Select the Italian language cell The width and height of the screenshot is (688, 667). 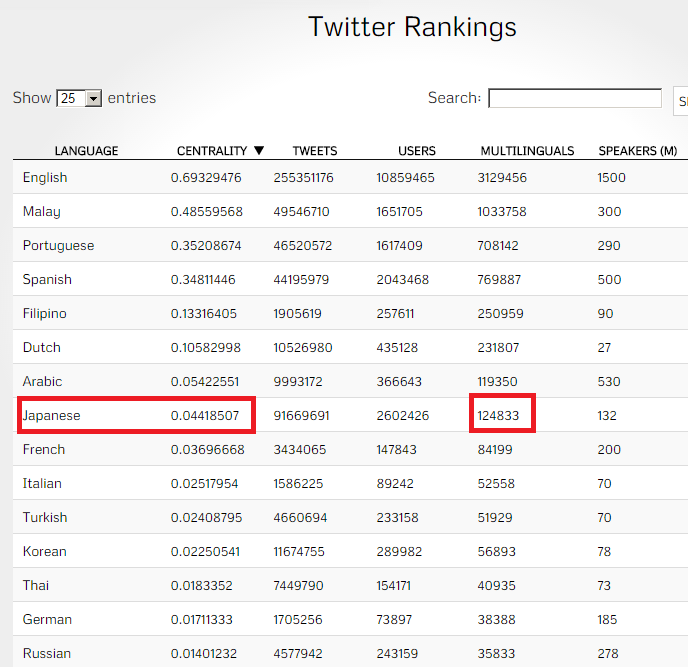(42, 484)
